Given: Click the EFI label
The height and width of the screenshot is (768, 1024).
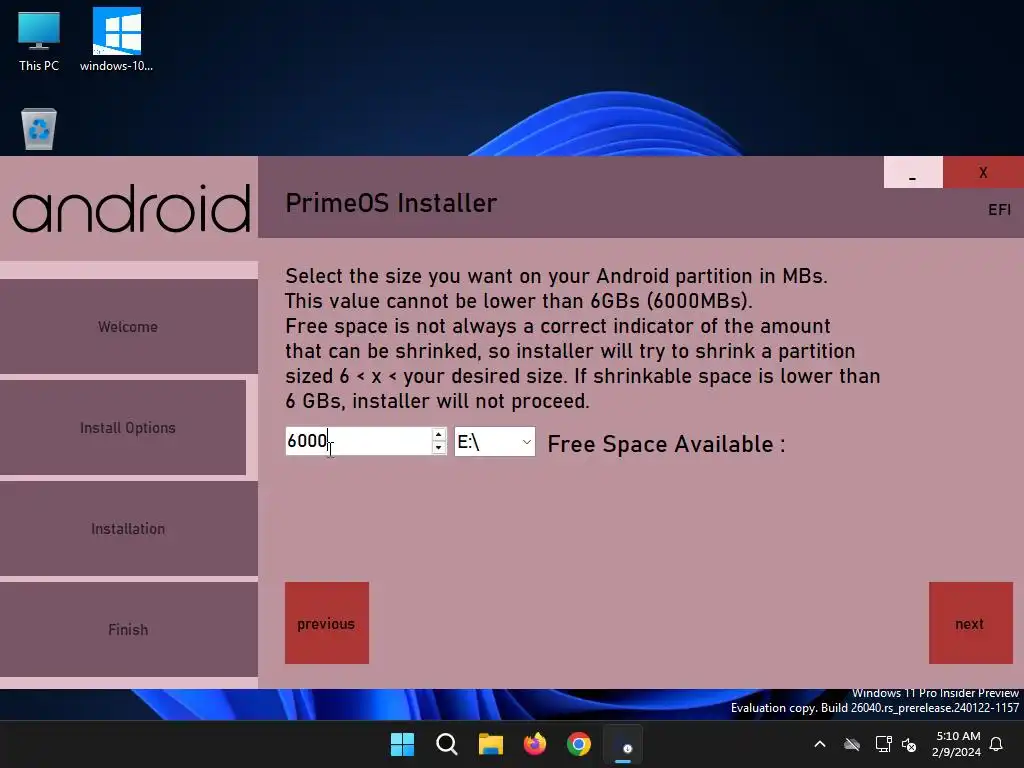Looking at the screenshot, I should pyautogui.click(x=999, y=210).
